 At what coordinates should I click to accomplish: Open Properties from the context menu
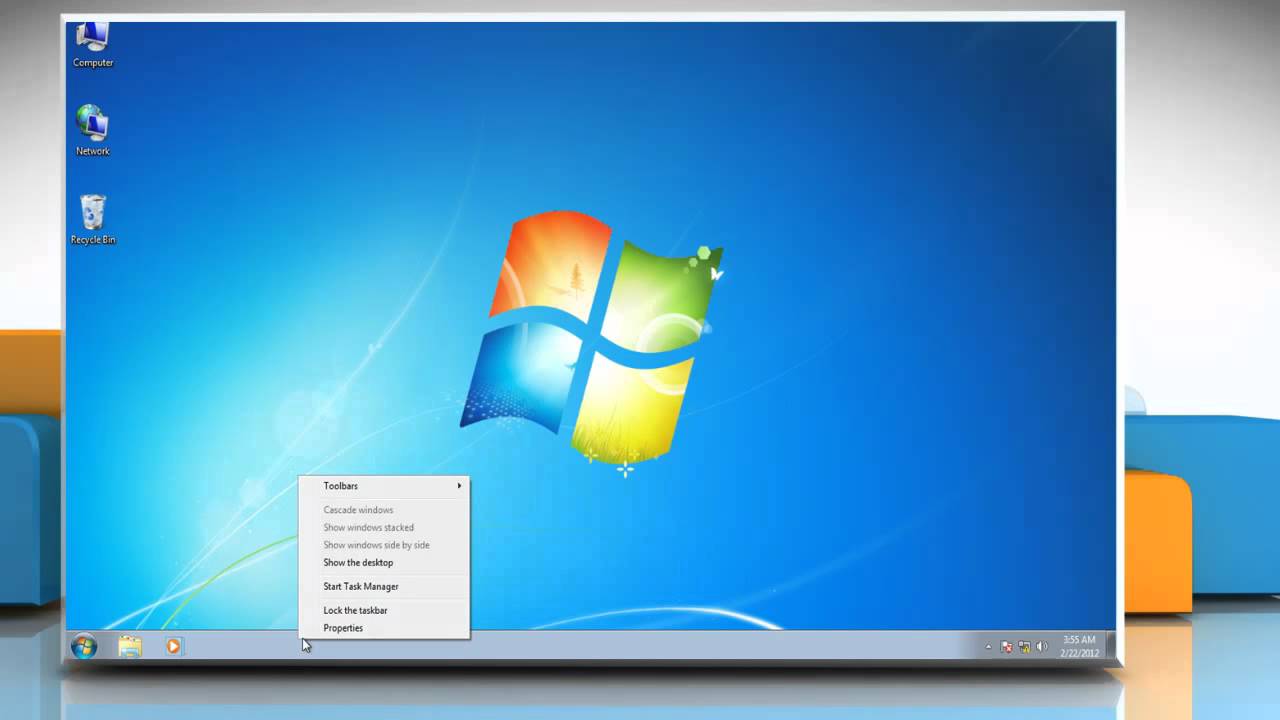tap(385, 628)
